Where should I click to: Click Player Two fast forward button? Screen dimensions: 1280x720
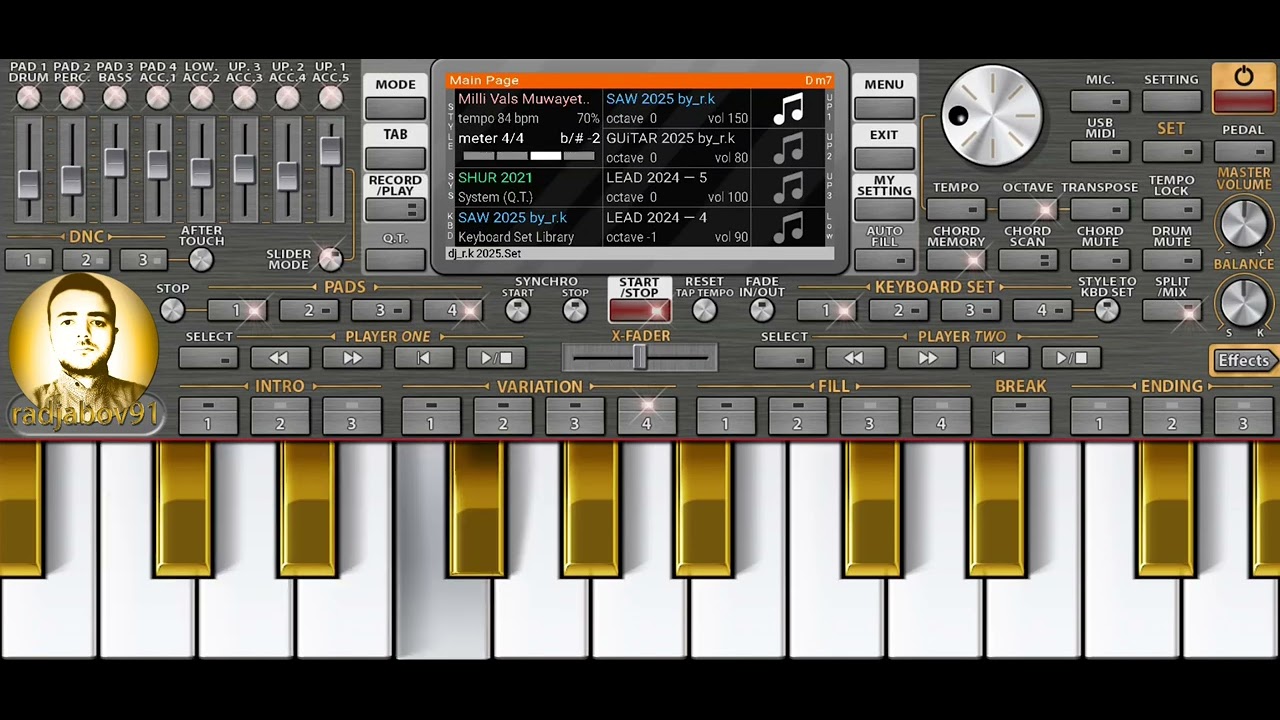[x=927, y=358]
